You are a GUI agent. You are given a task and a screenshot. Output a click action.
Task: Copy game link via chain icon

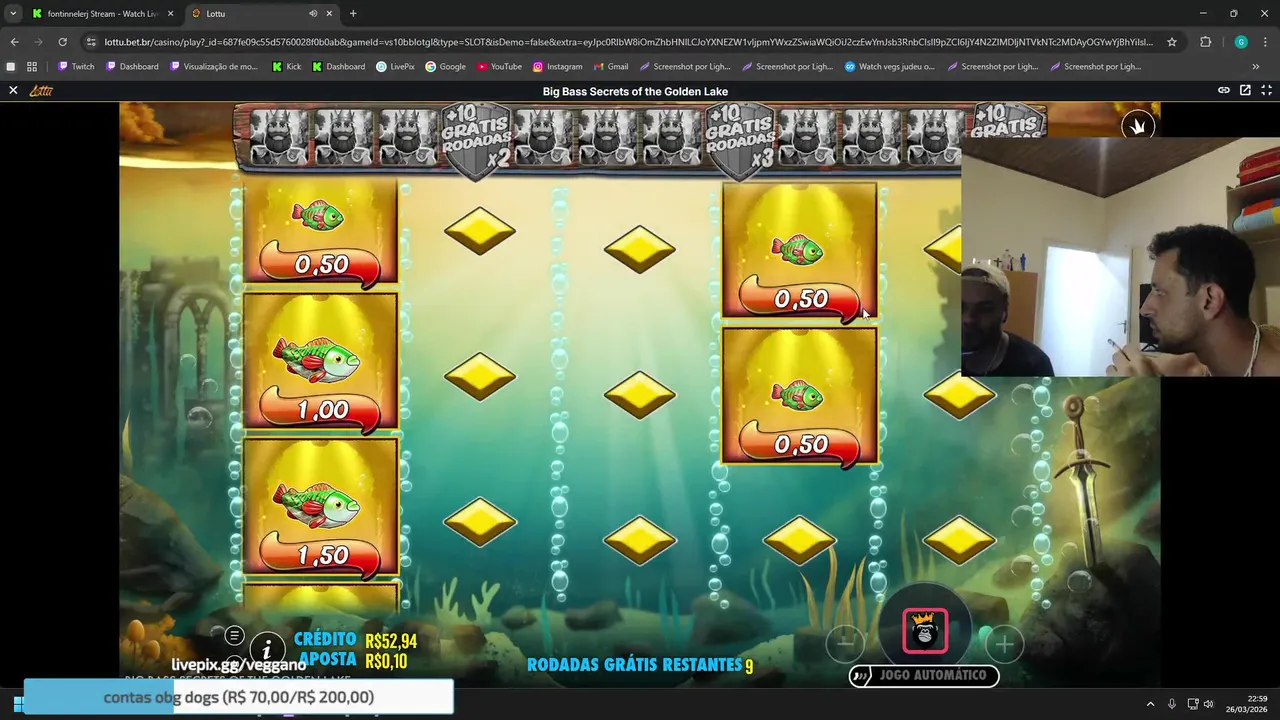(1223, 90)
